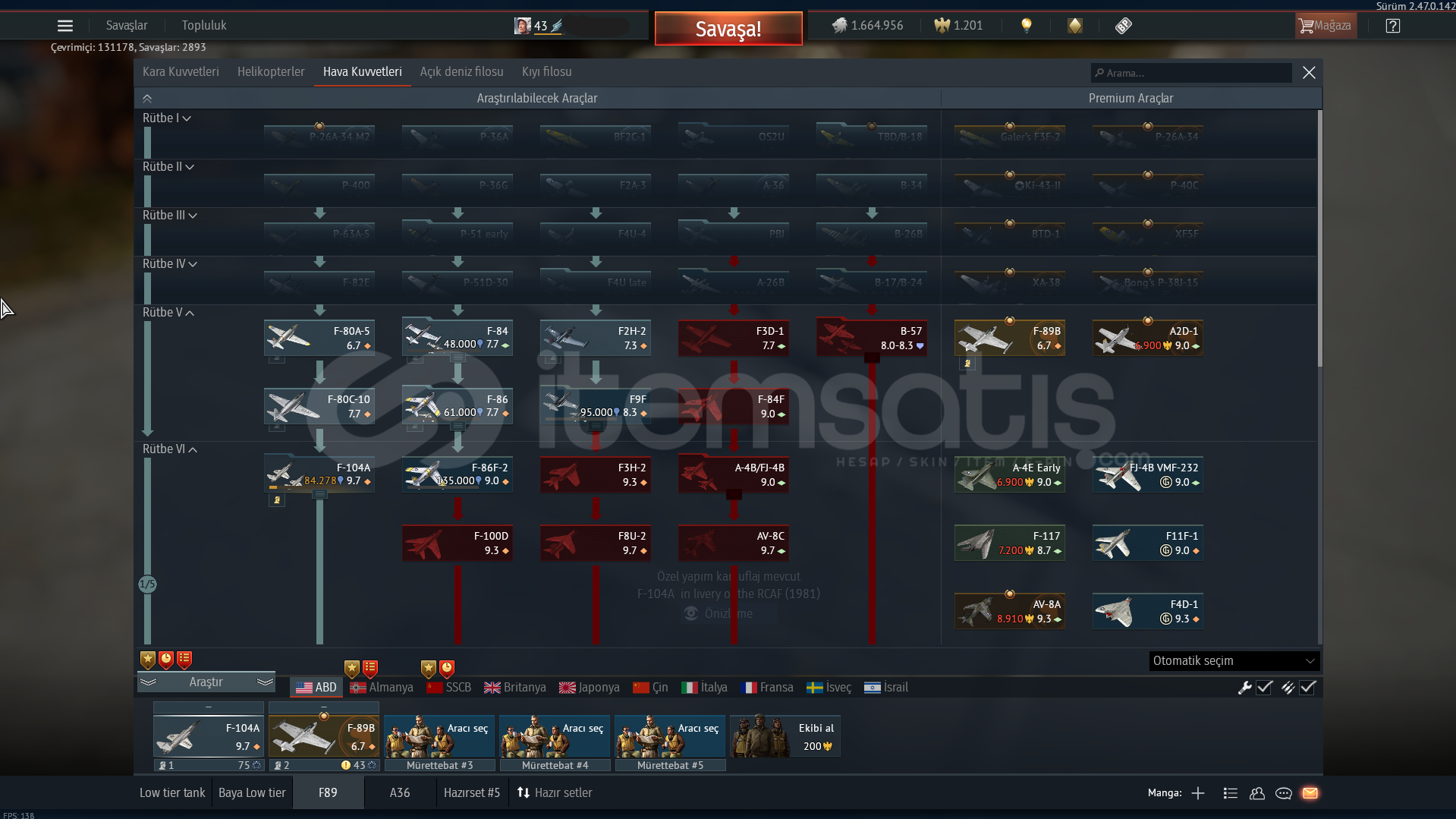Open the contacts friends icon

pyautogui.click(x=1257, y=793)
